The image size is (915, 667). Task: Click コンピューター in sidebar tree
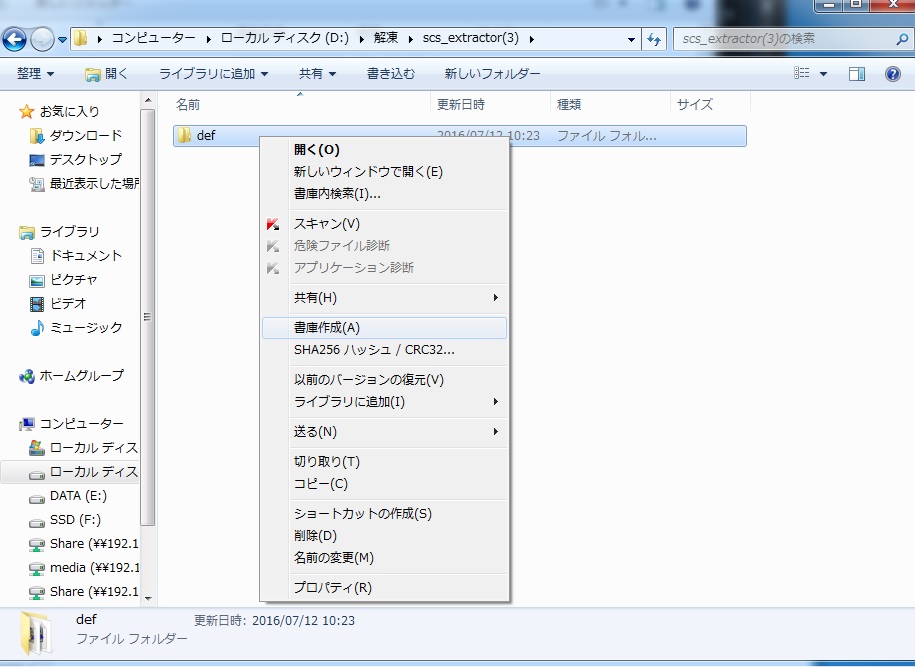coord(71,424)
